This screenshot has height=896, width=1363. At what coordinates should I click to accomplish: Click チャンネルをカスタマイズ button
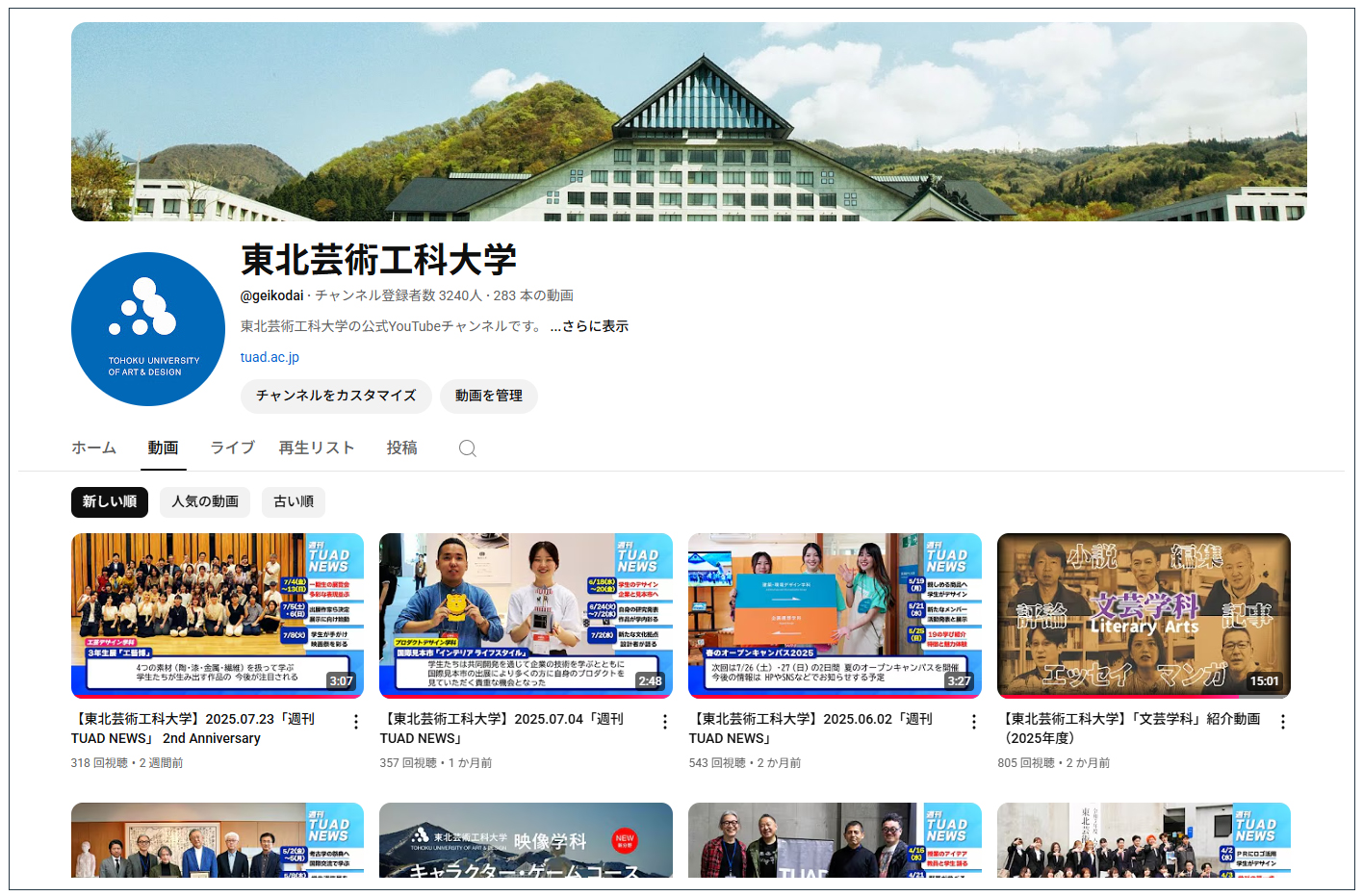336,396
